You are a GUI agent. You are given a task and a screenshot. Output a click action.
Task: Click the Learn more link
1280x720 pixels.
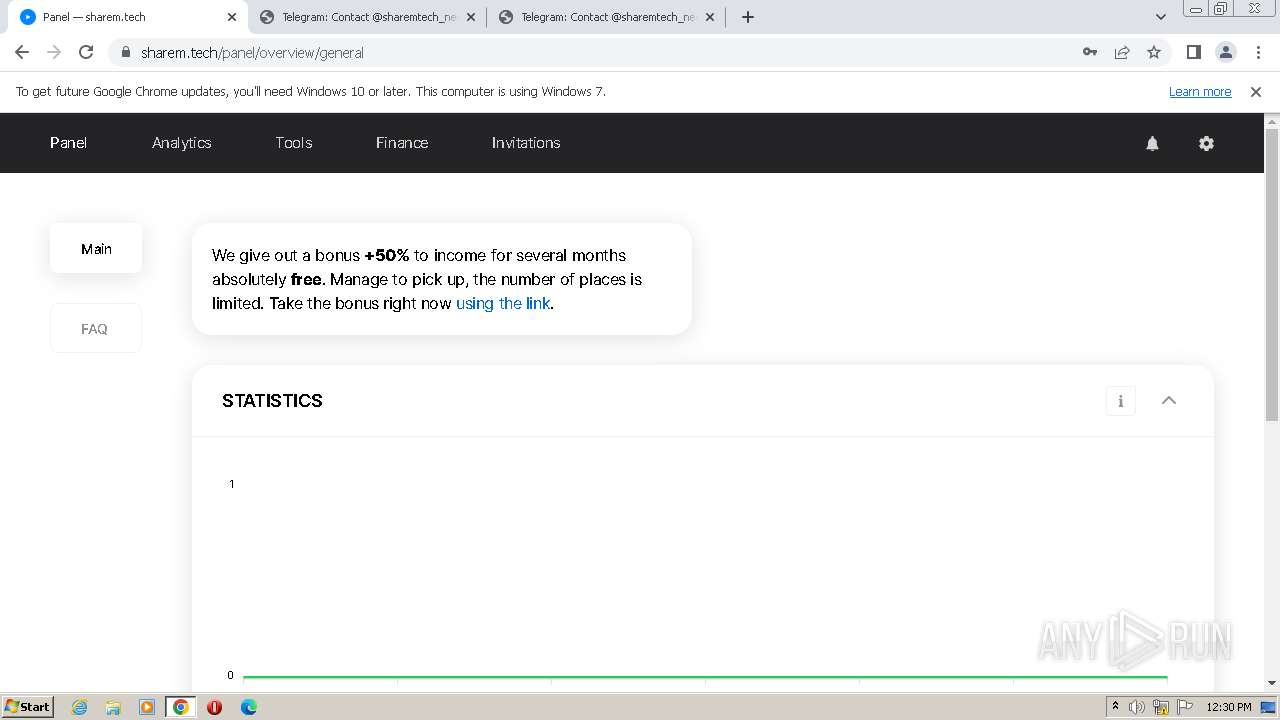click(x=1200, y=91)
